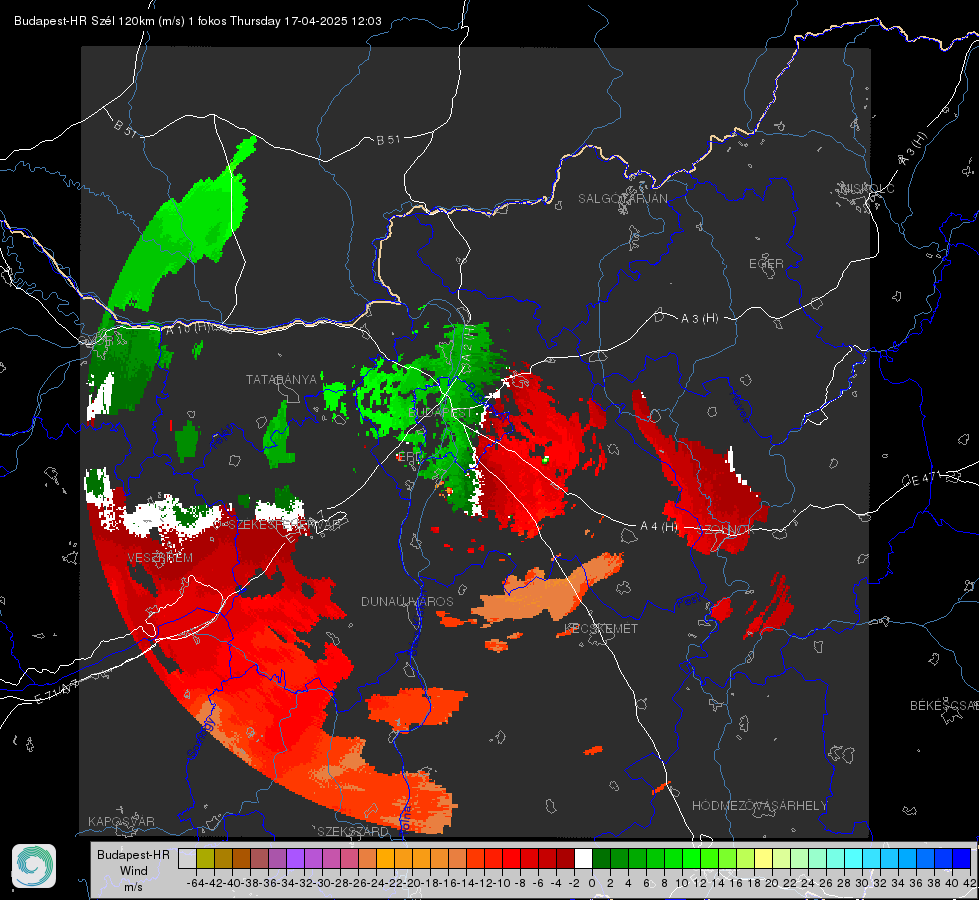979x900 pixels.
Task: Click the BUDAPEST city label
Action: click(440, 413)
